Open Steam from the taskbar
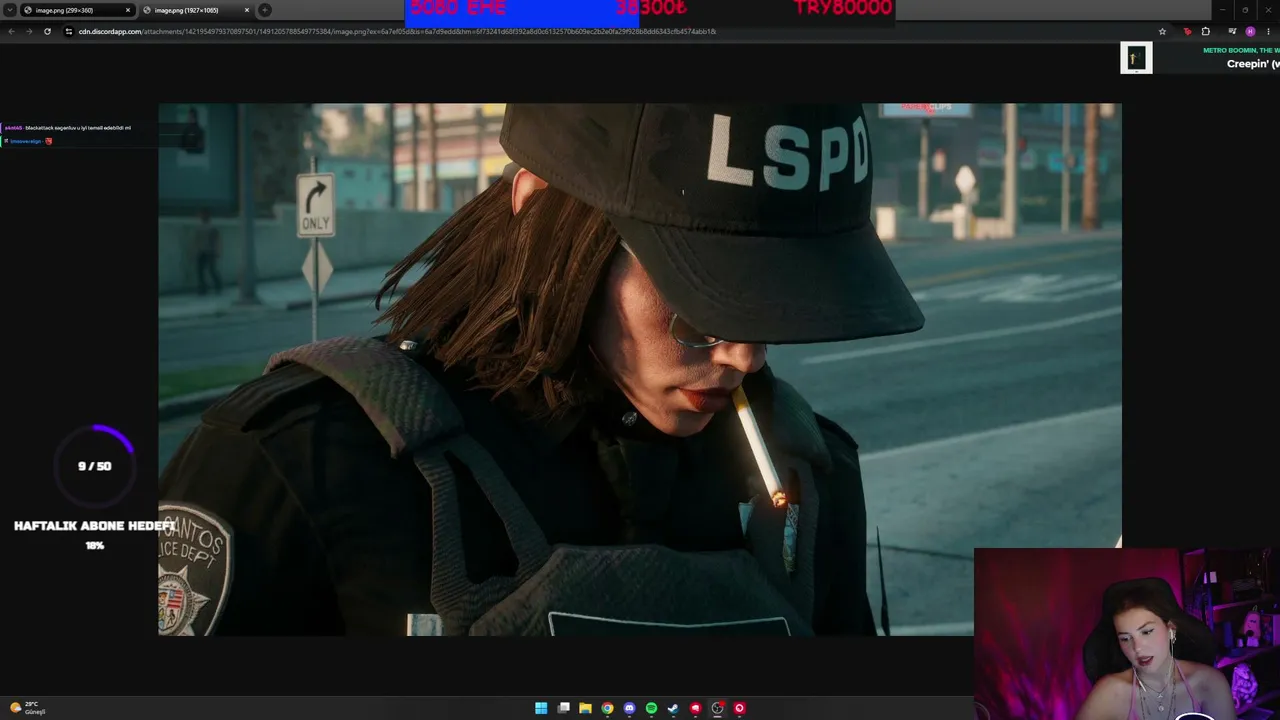 673,708
